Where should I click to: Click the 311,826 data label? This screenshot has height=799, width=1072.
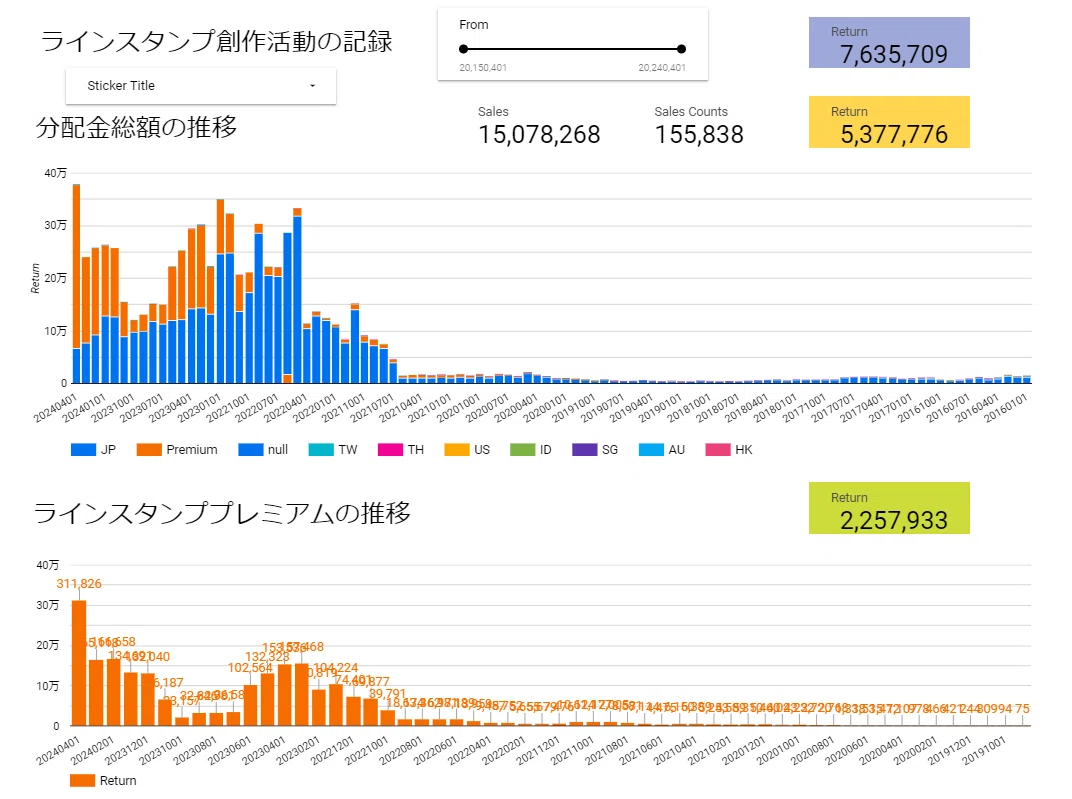79,584
